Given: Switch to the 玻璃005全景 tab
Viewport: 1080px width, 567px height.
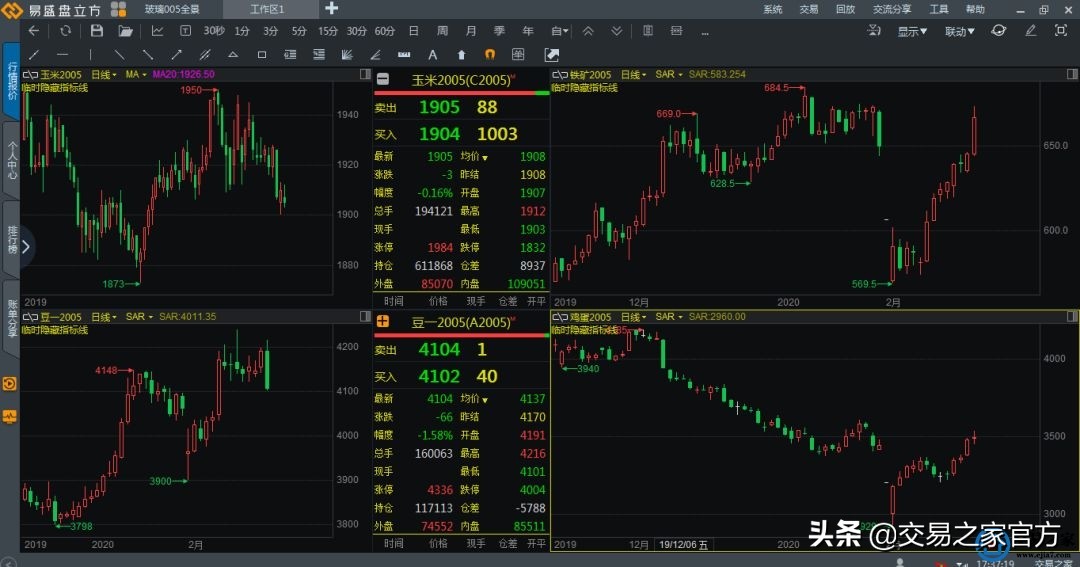Looking at the screenshot, I should pyautogui.click(x=172, y=9).
